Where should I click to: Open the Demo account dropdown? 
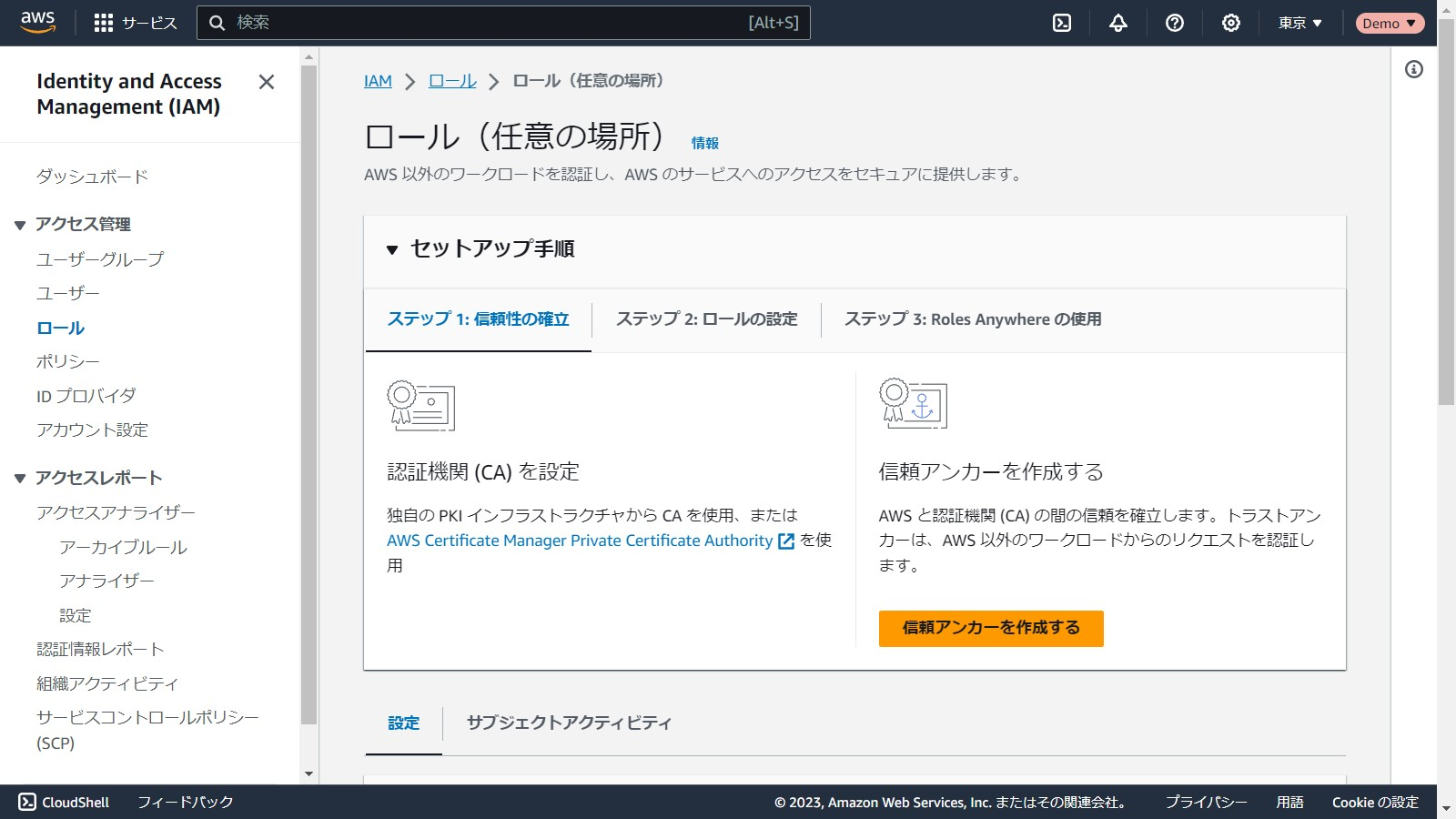point(1389,23)
